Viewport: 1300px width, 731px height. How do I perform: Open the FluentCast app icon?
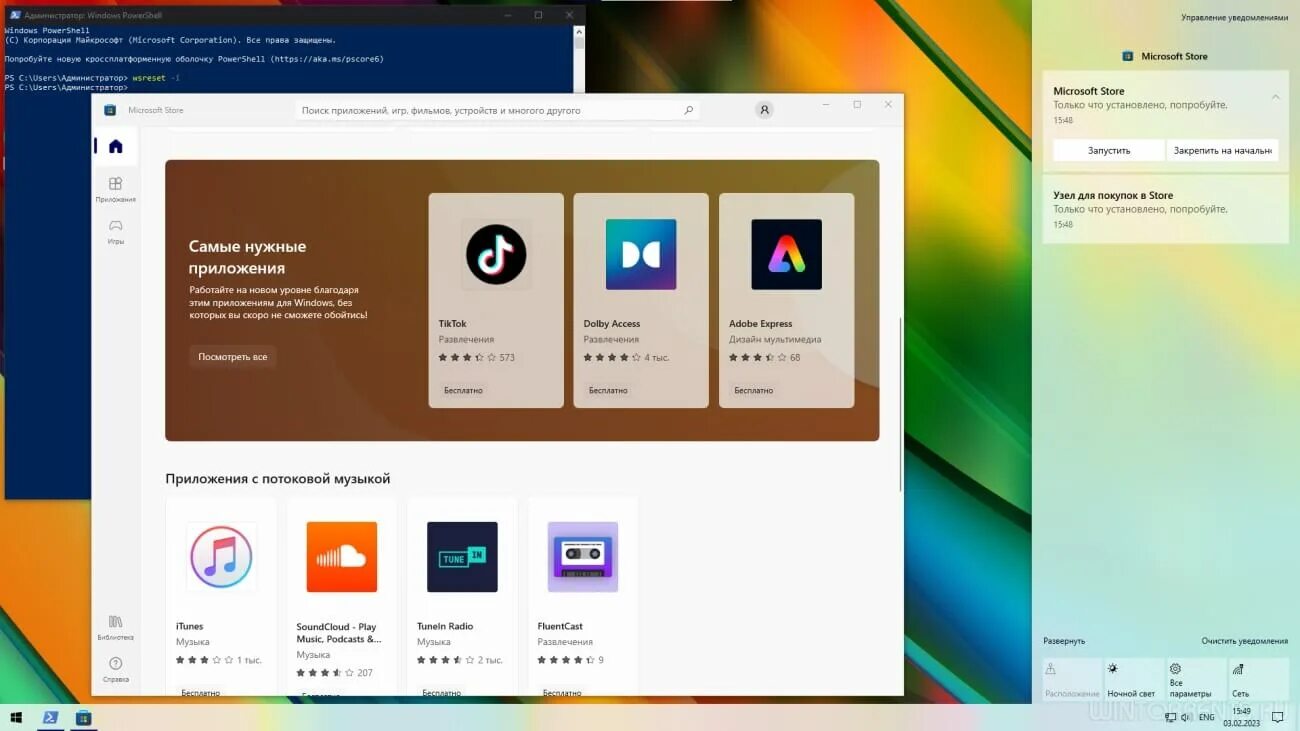click(x=583, y=557)
